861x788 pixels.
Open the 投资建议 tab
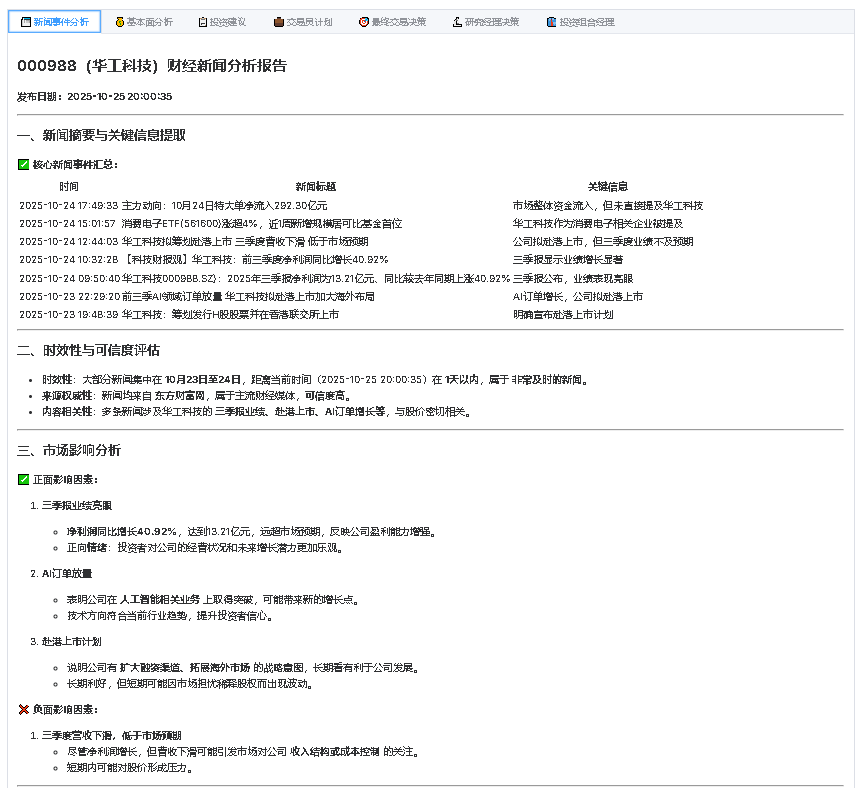222,22
